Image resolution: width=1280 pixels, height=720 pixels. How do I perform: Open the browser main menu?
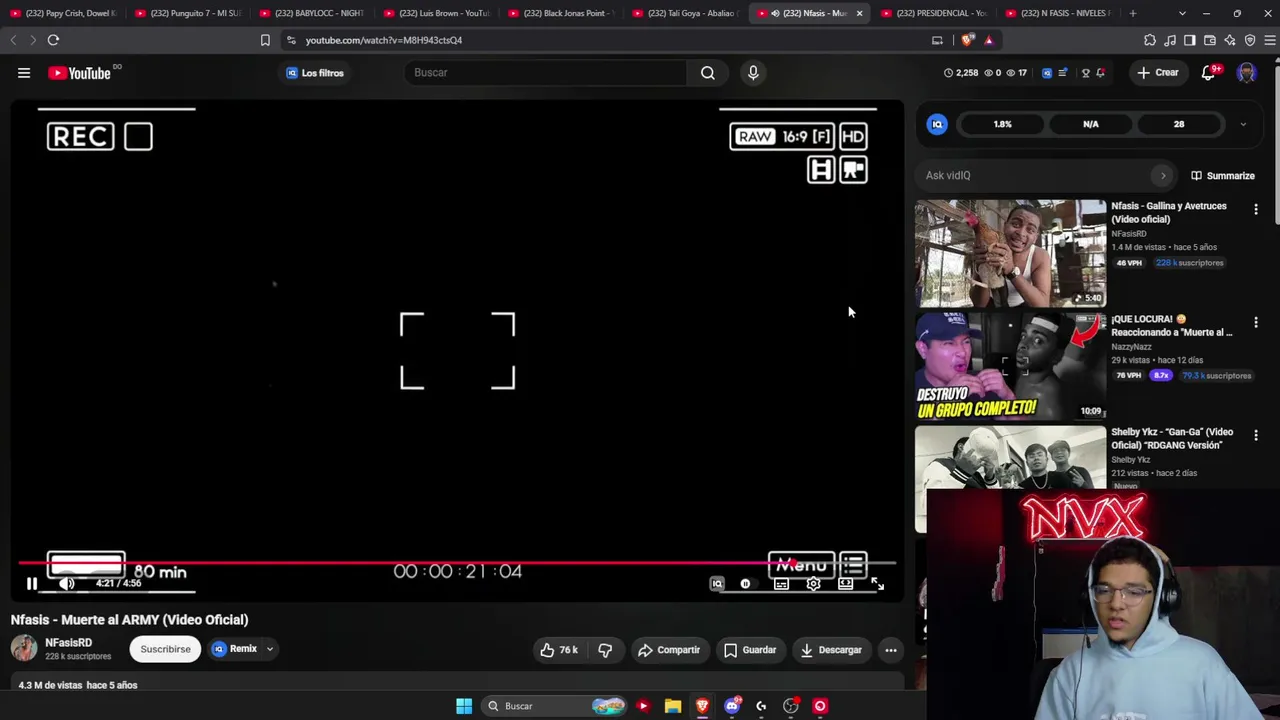tap(1270, 40)
